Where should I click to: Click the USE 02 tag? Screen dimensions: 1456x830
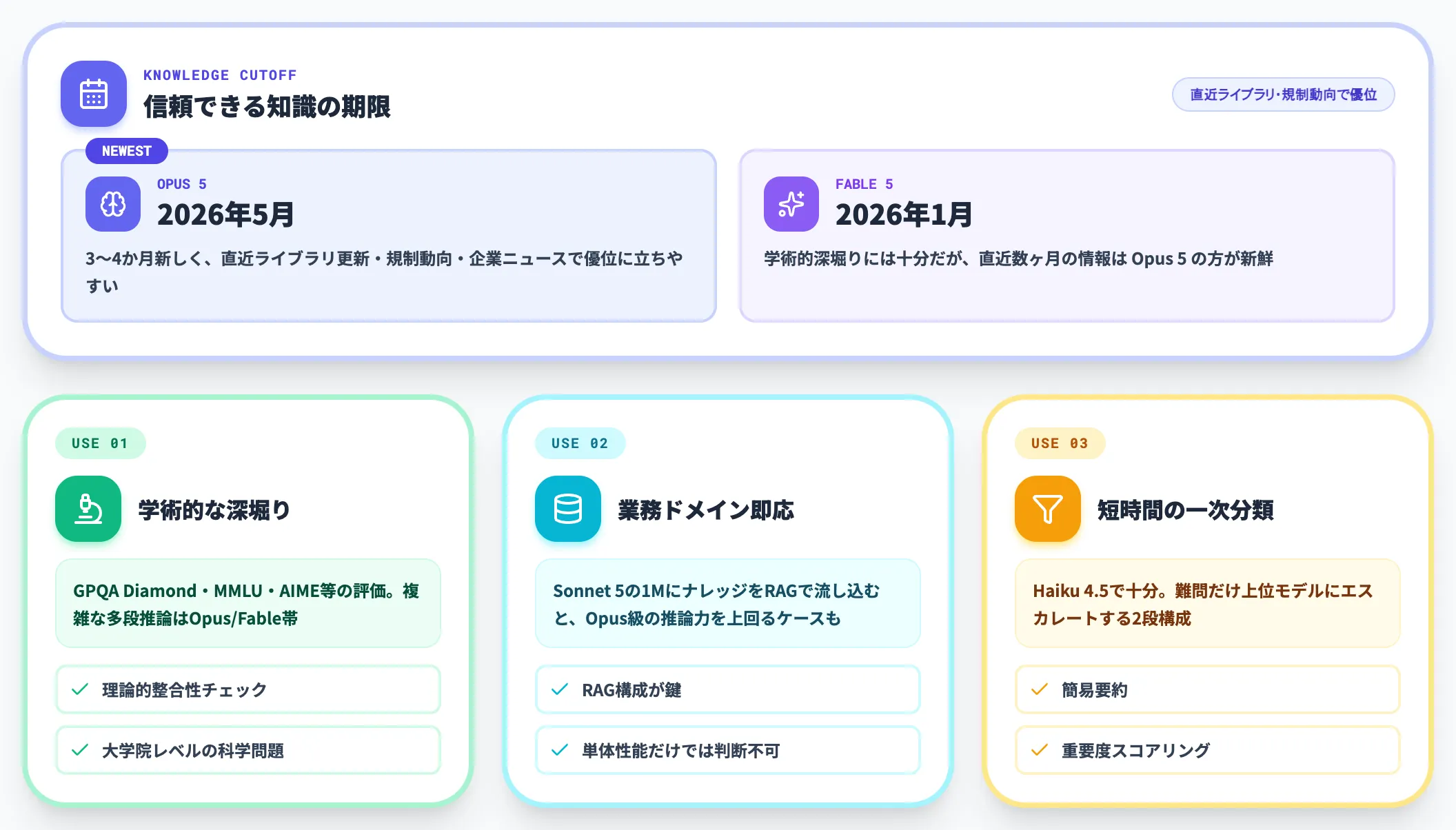click(580, 443)
